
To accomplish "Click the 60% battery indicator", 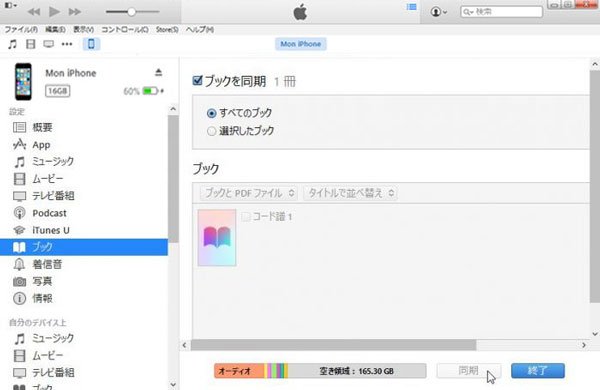I will point(143,91).
